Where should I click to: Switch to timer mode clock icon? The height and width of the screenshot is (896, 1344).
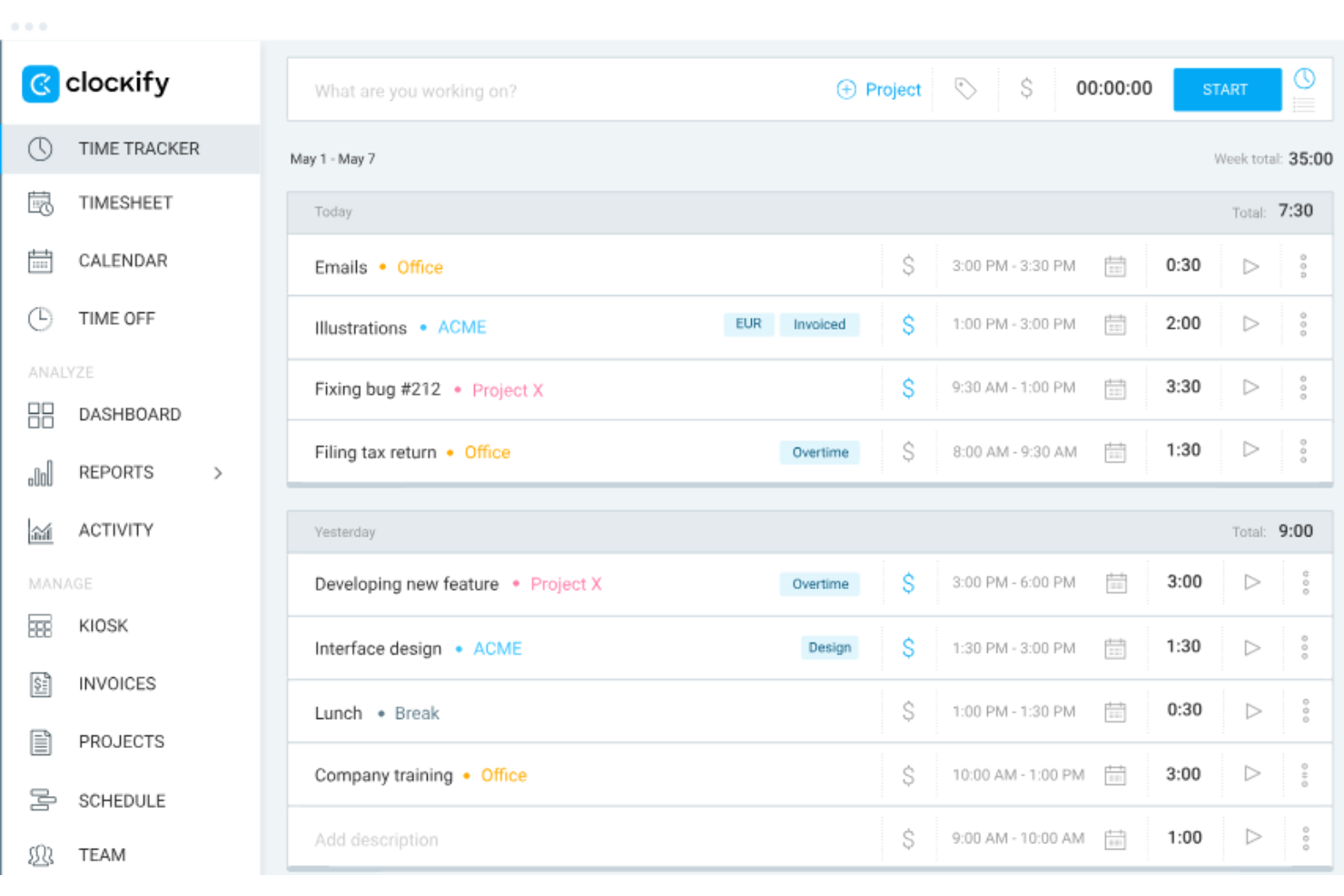point(1304,78)
